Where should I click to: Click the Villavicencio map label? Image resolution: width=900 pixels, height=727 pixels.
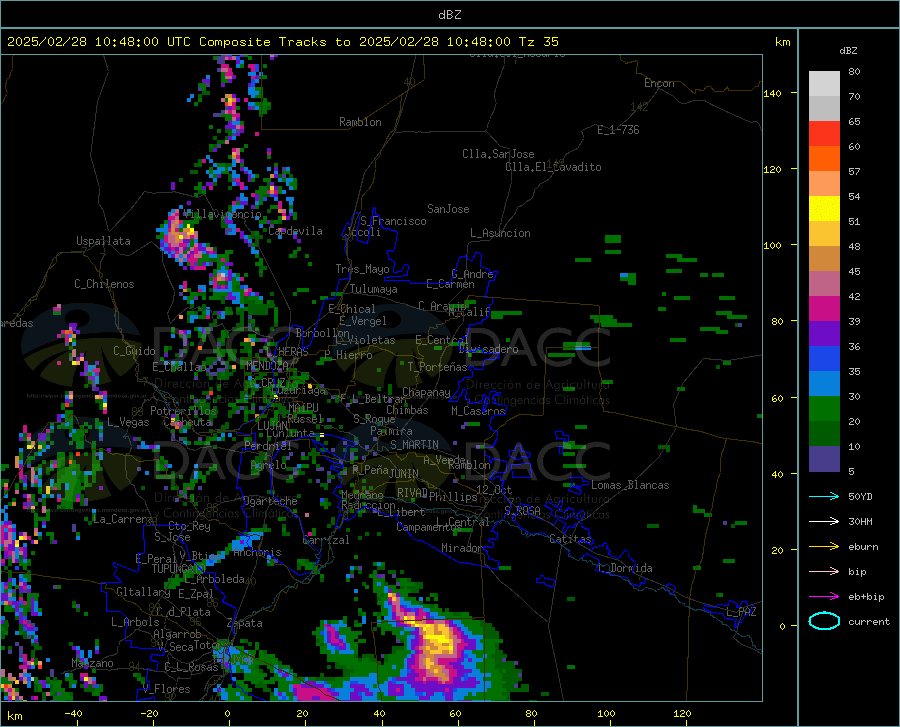223,214
